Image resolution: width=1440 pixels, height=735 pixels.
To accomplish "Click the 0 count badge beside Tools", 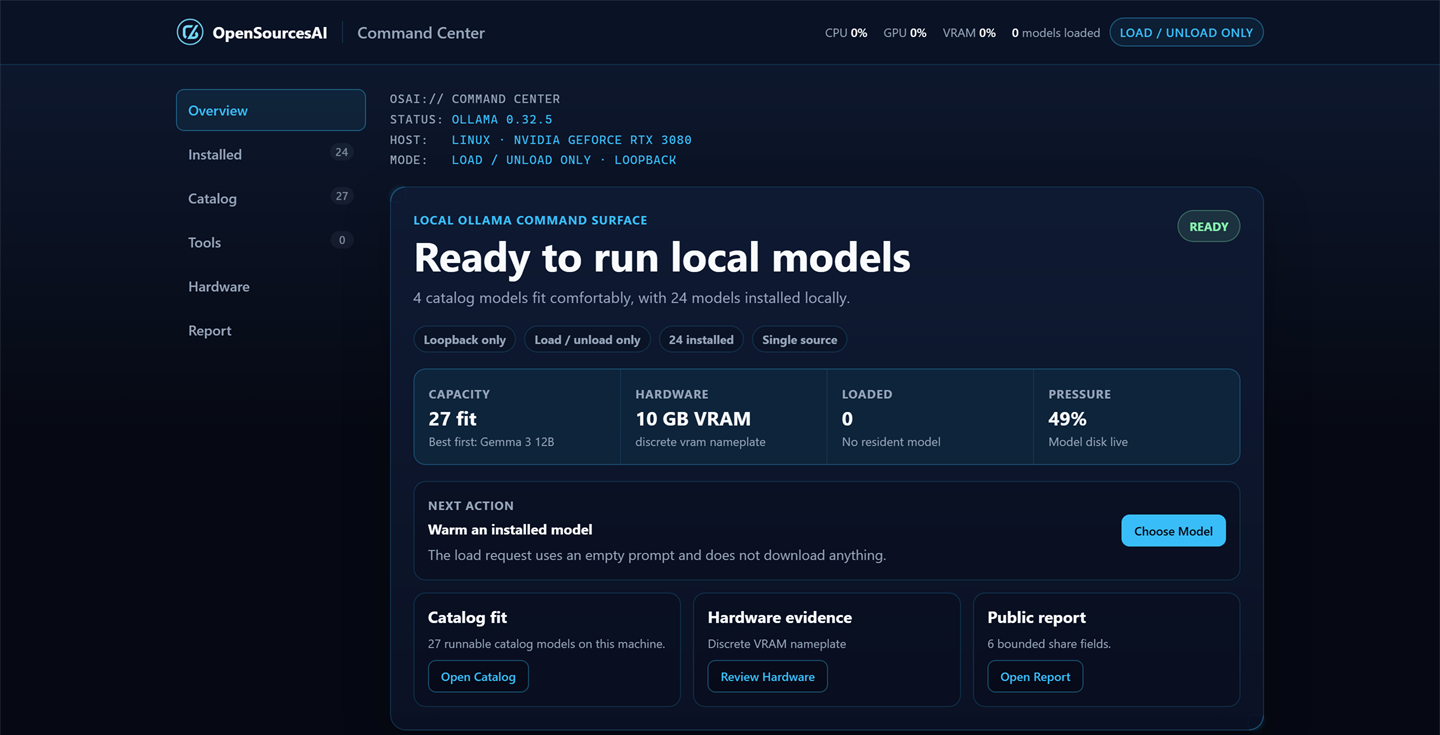I will tap(342, 240).
